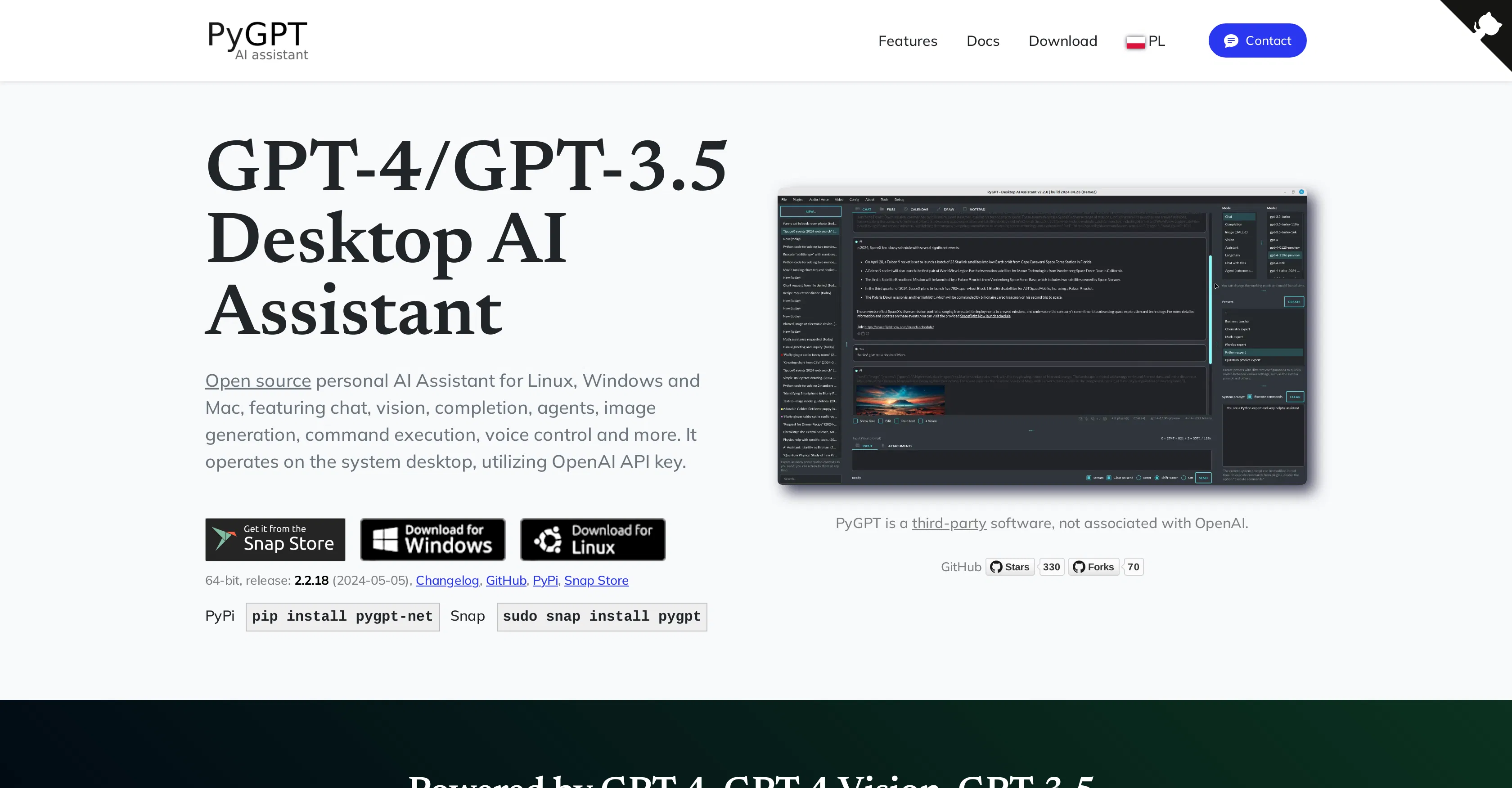The height and width of the screenshot is (788, 1512).
Task: Open the Docs page
Action: [x=982, y=40]
